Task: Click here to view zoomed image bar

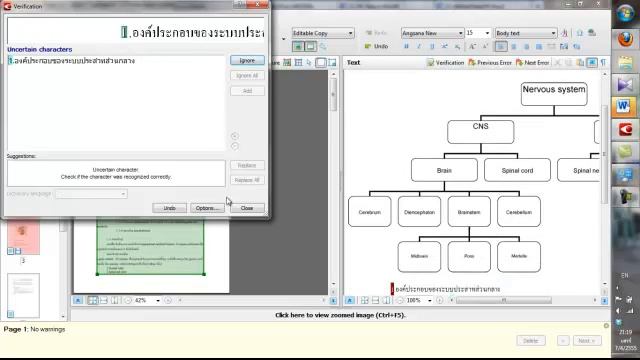Action: tap(340, 315)
